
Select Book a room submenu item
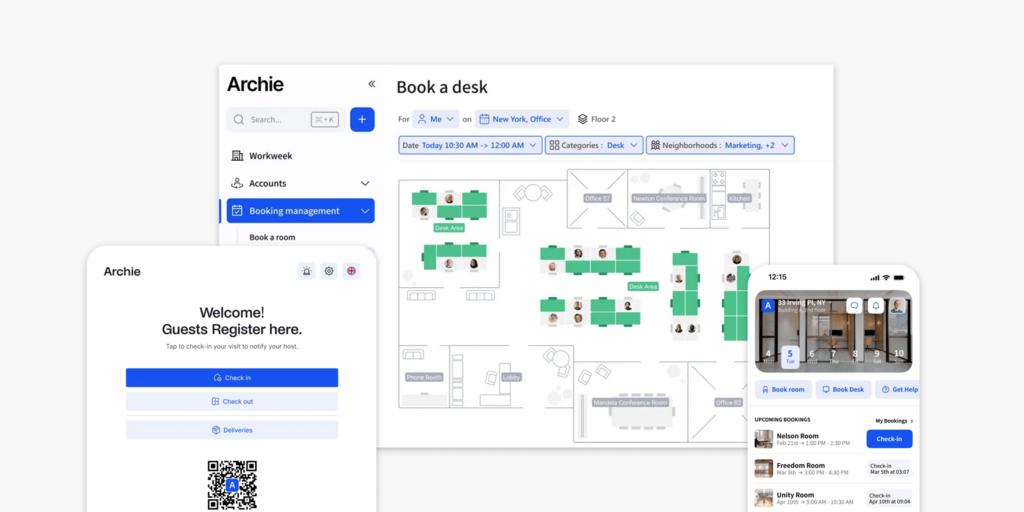point(272,238)
